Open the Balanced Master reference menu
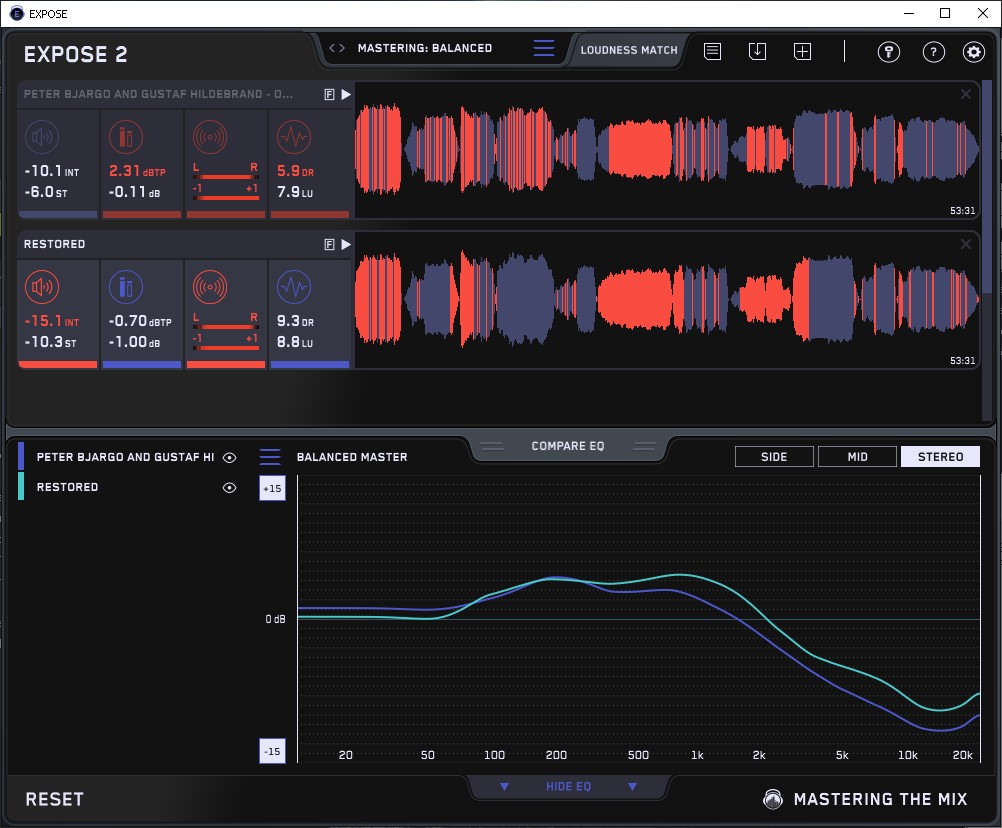 click(x=270, y=457)
